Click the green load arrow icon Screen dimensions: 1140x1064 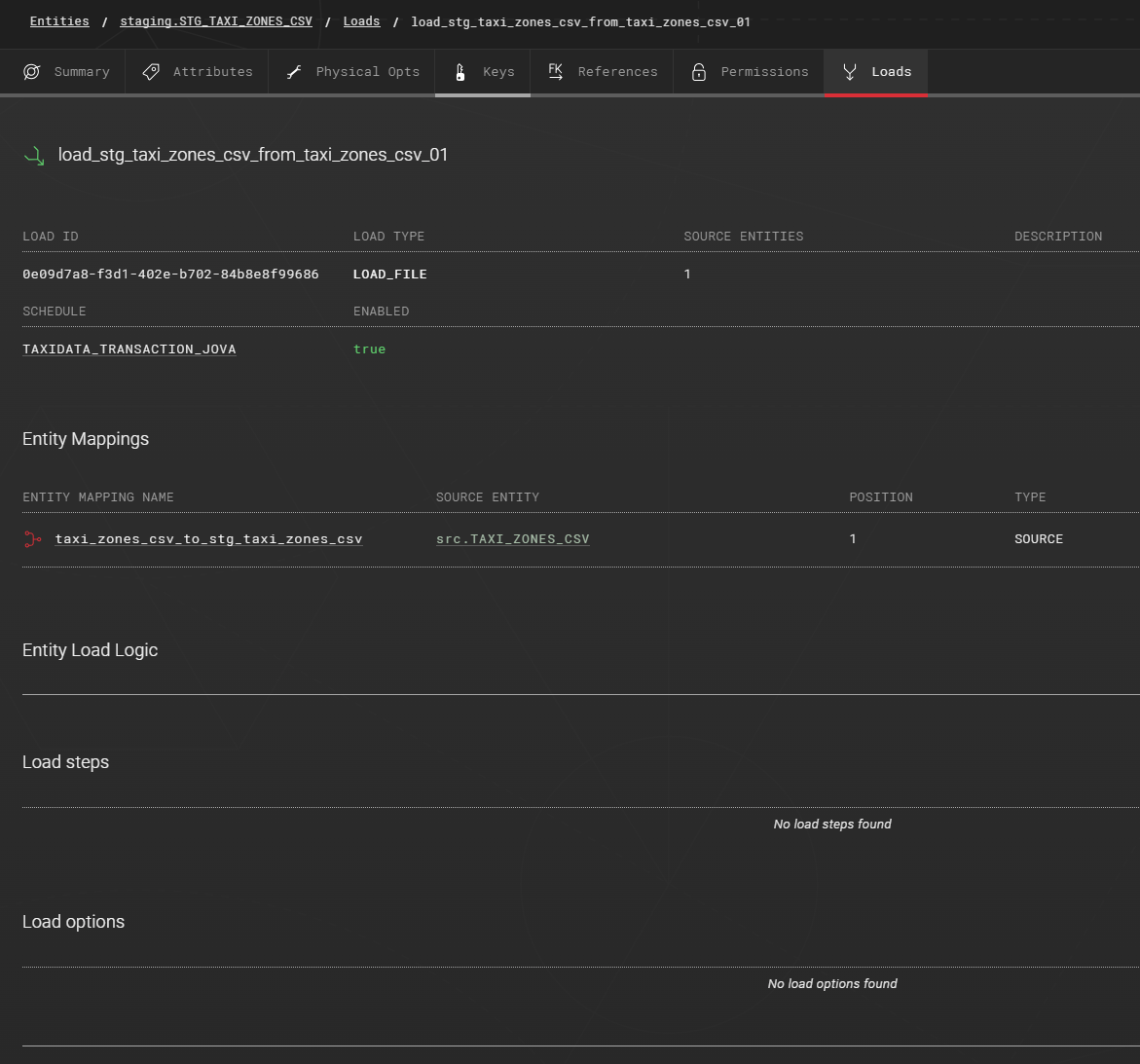pos(34,156)
